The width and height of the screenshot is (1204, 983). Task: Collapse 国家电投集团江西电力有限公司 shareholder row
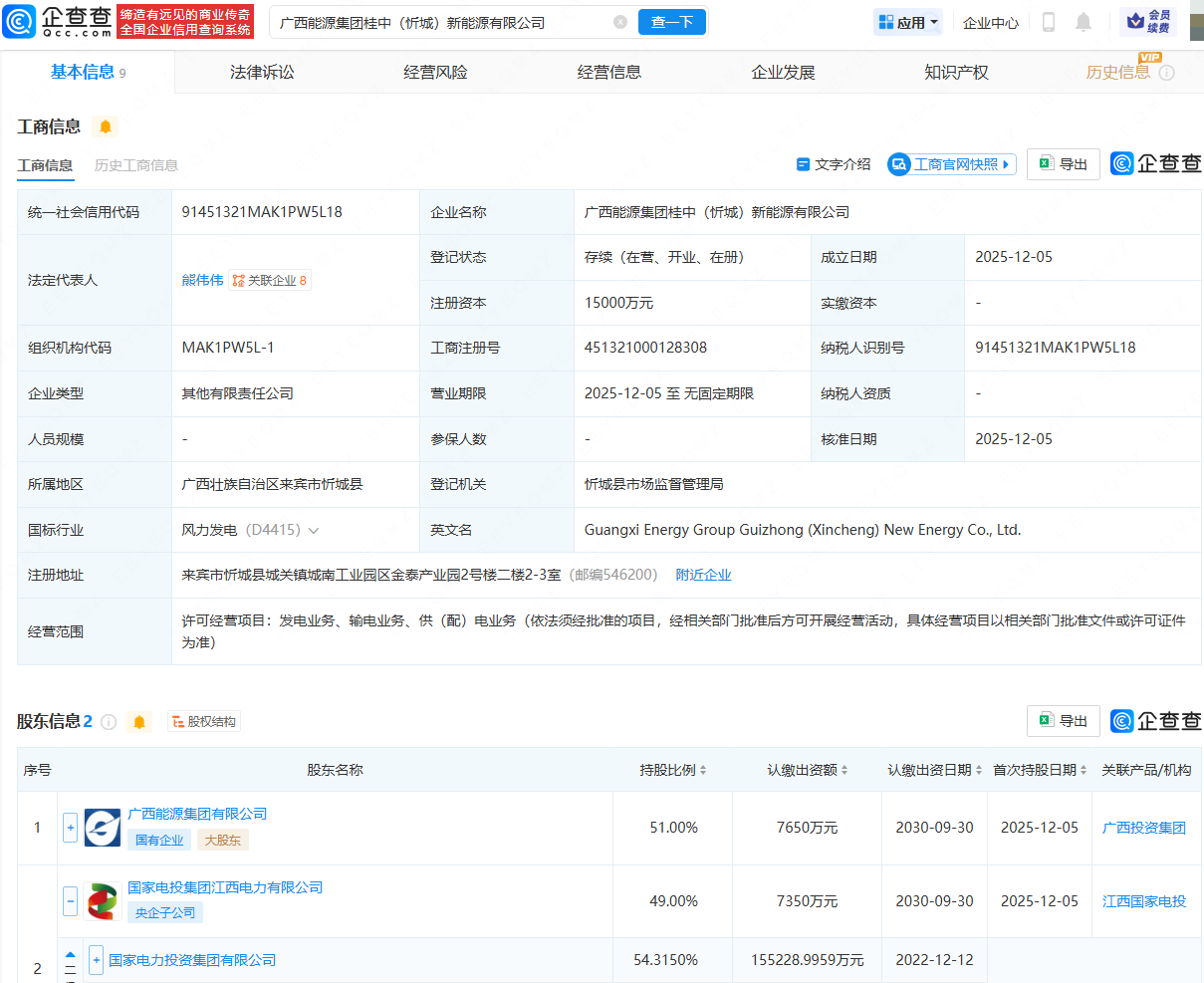[x=70, y=901]
